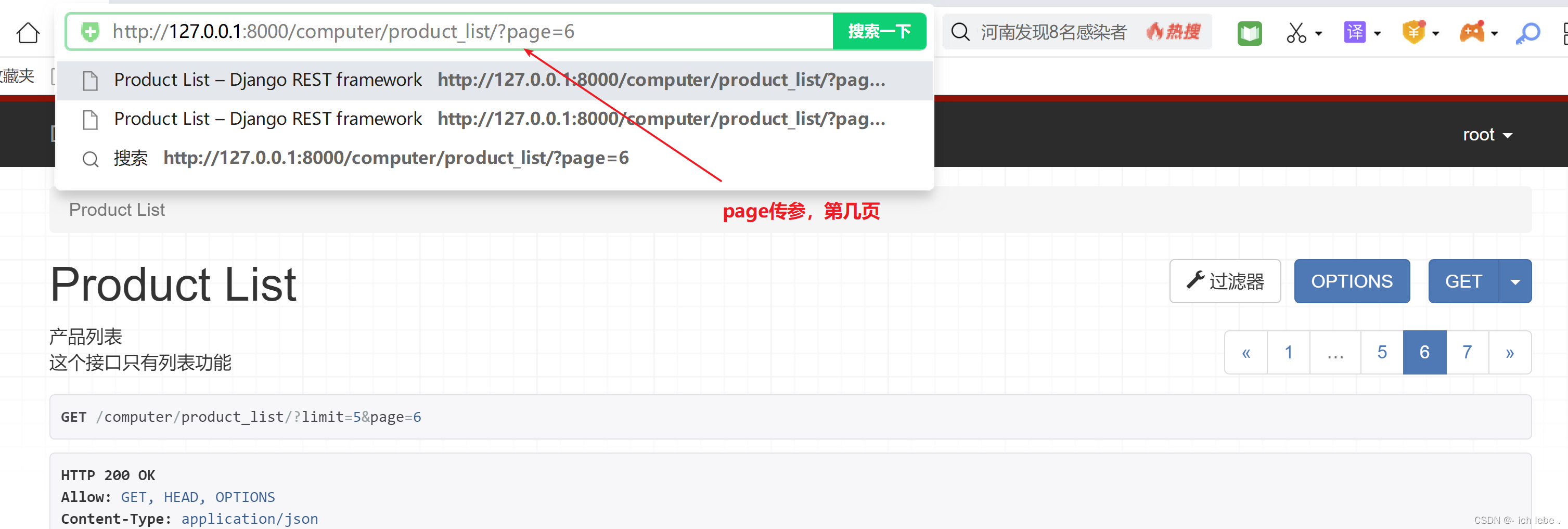
Task: Click the blue GET button
Action: 1463,281
